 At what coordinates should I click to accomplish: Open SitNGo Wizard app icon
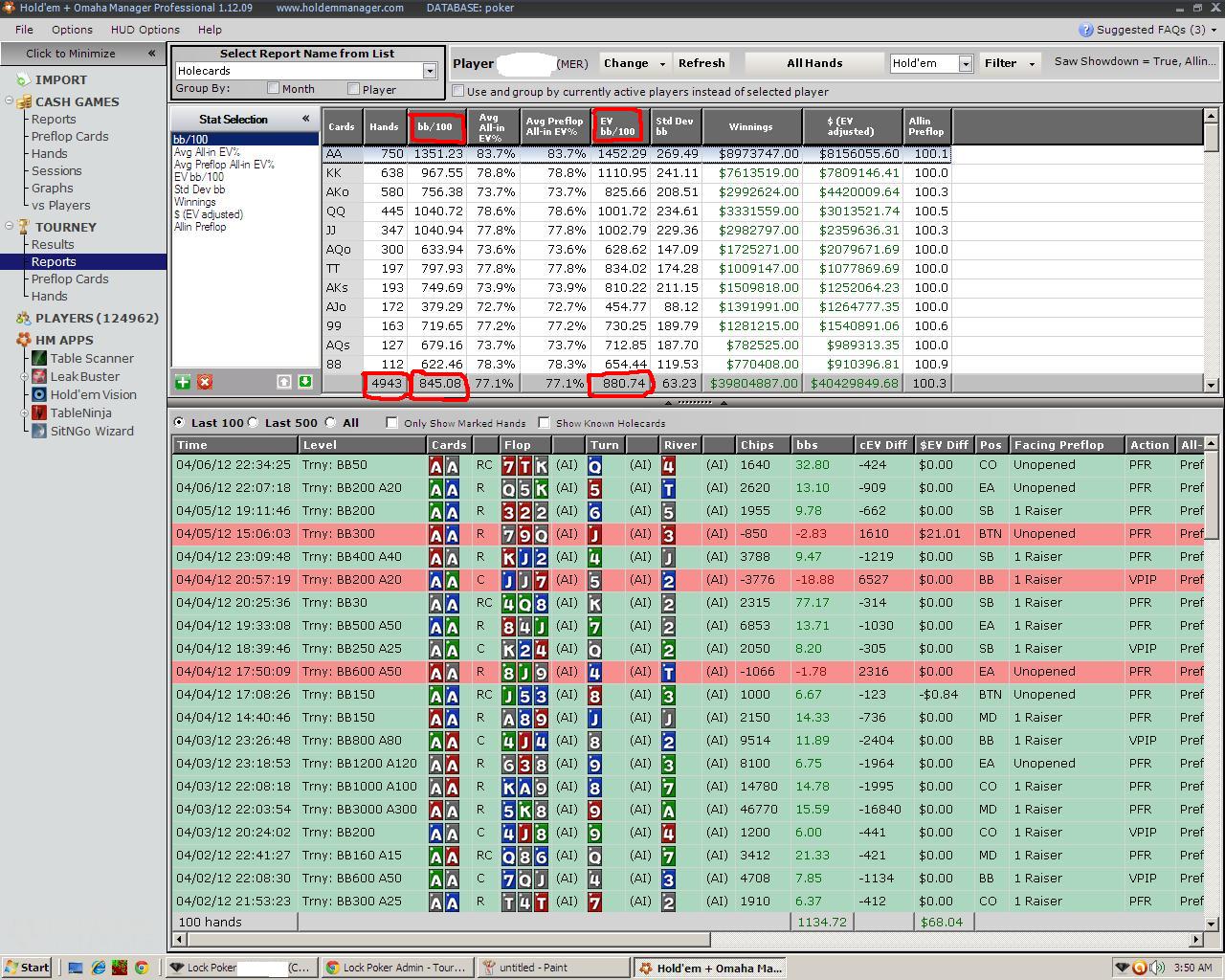coord(39,431)
